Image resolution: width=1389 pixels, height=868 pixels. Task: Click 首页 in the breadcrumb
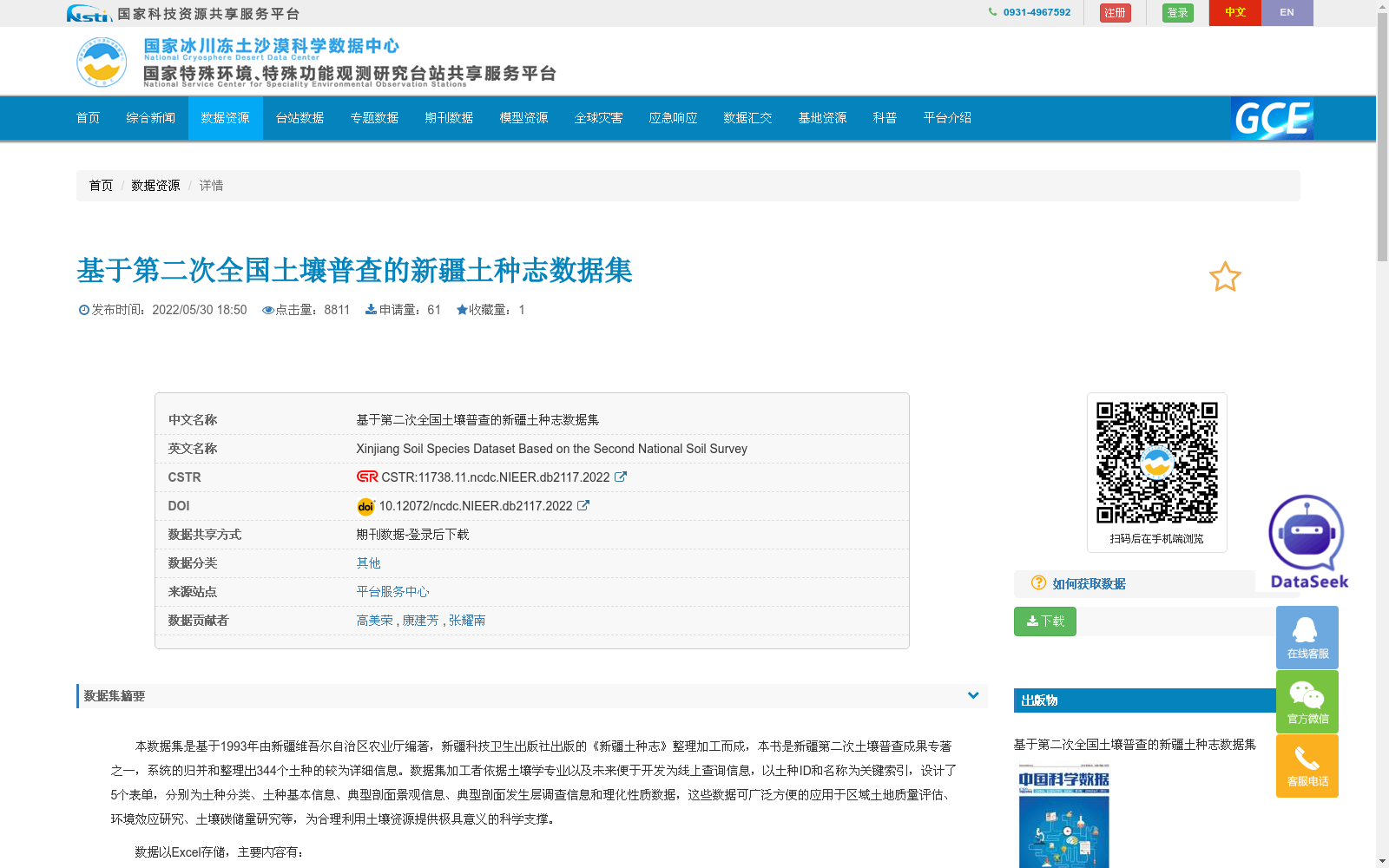[101, 186]
